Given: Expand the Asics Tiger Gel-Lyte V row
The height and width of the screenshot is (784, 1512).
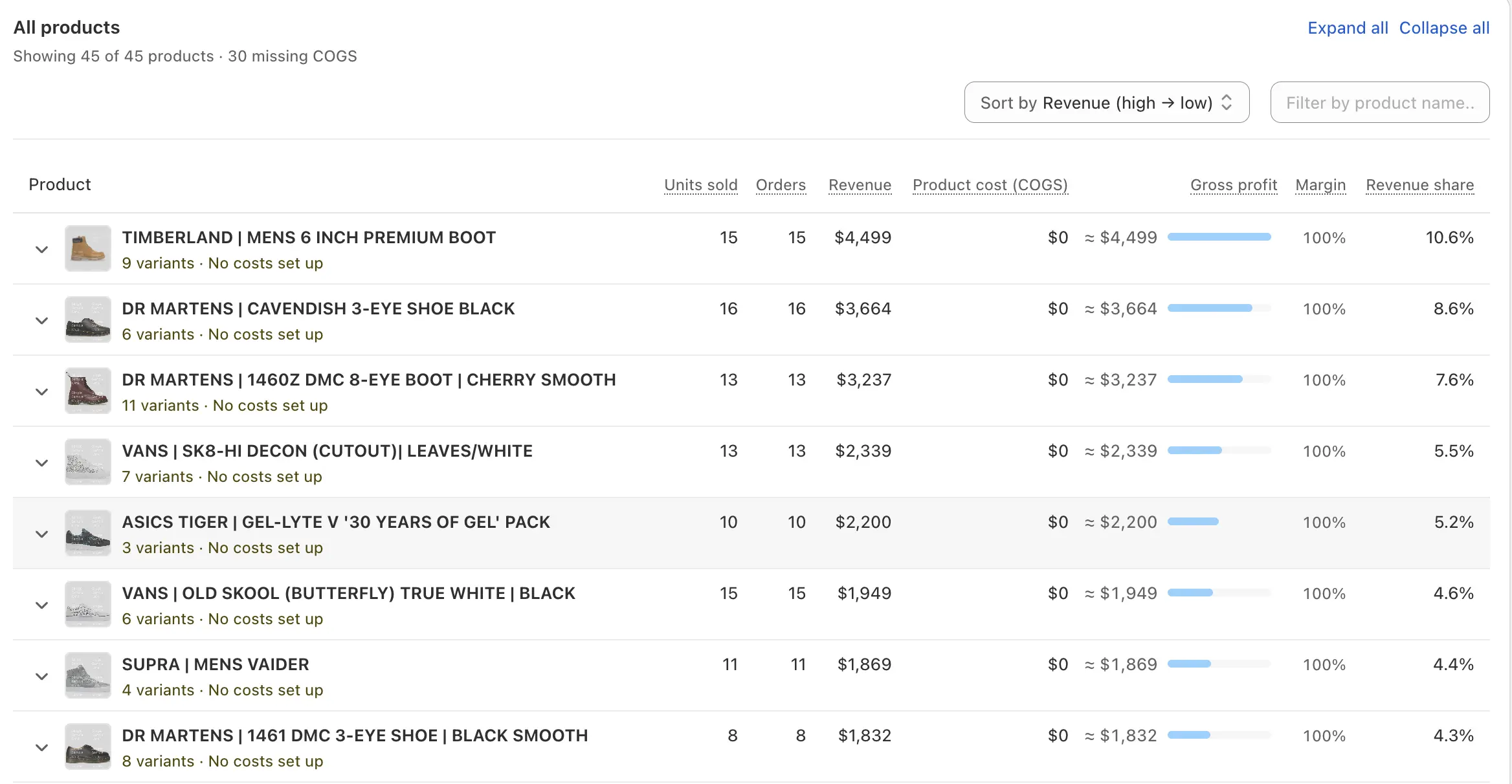Looking at the screenshot, I should click(x=41, y=534).
